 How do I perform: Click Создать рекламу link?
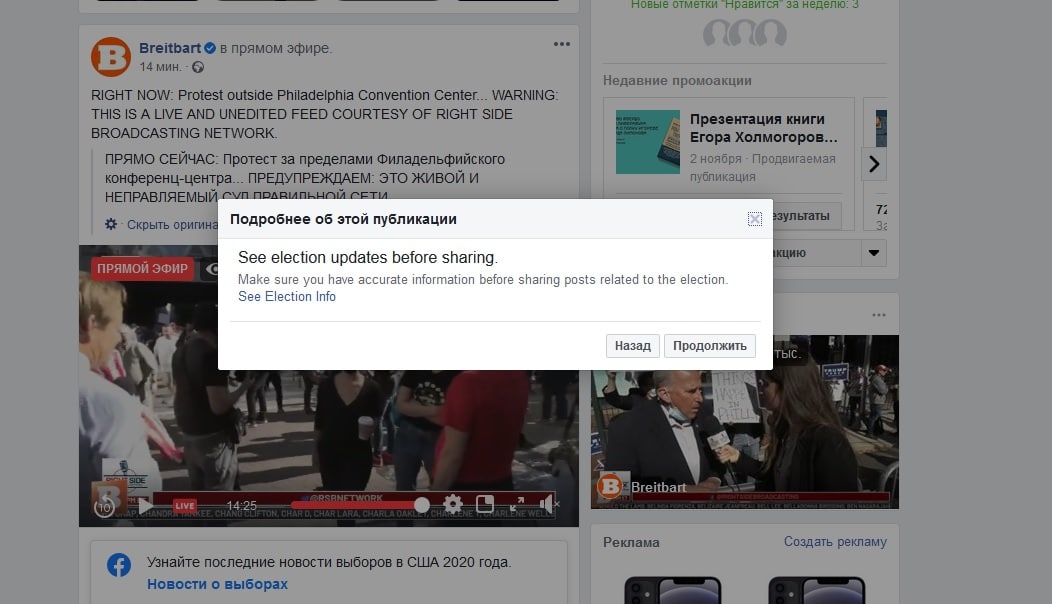(835, 542)
